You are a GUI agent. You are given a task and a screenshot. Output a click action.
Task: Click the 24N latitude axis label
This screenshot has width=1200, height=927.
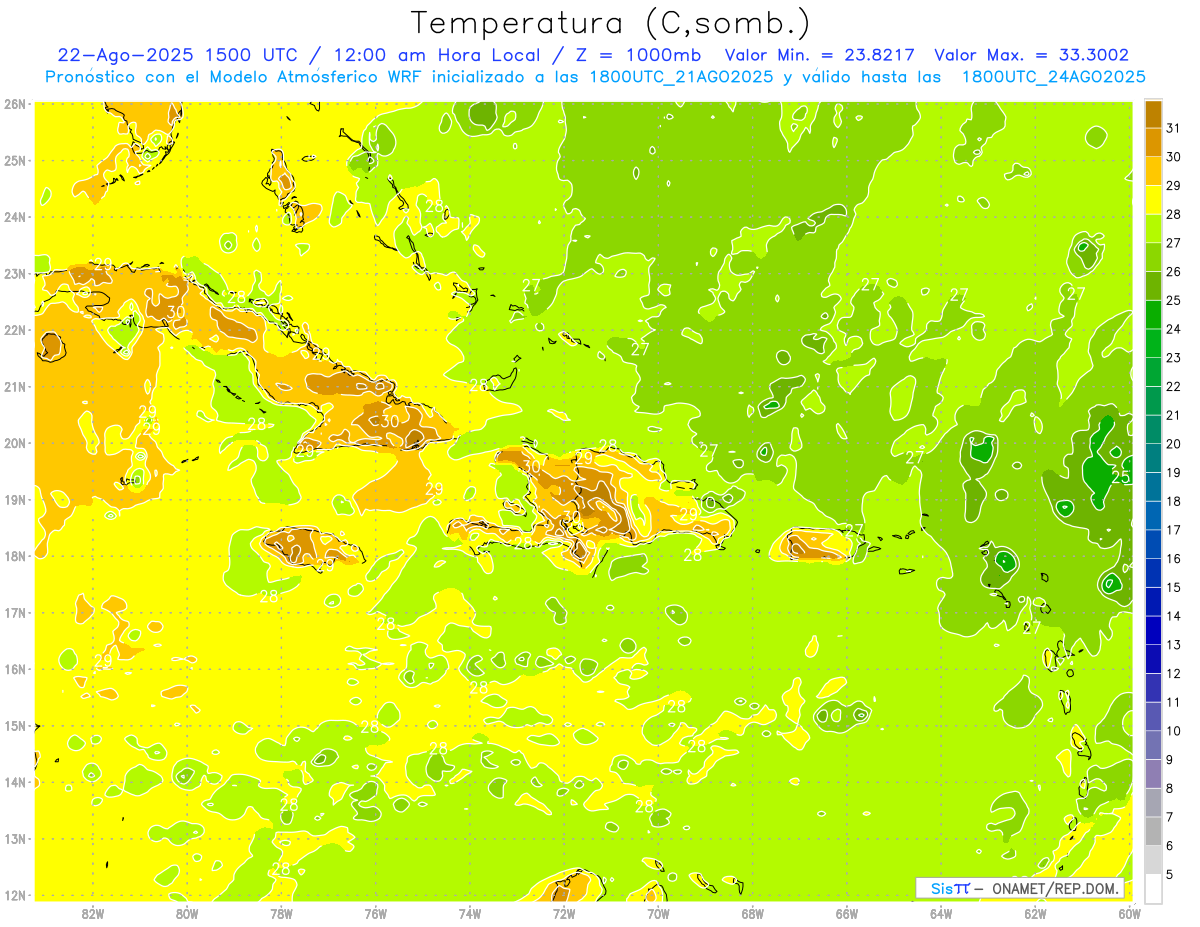point(15,217)
